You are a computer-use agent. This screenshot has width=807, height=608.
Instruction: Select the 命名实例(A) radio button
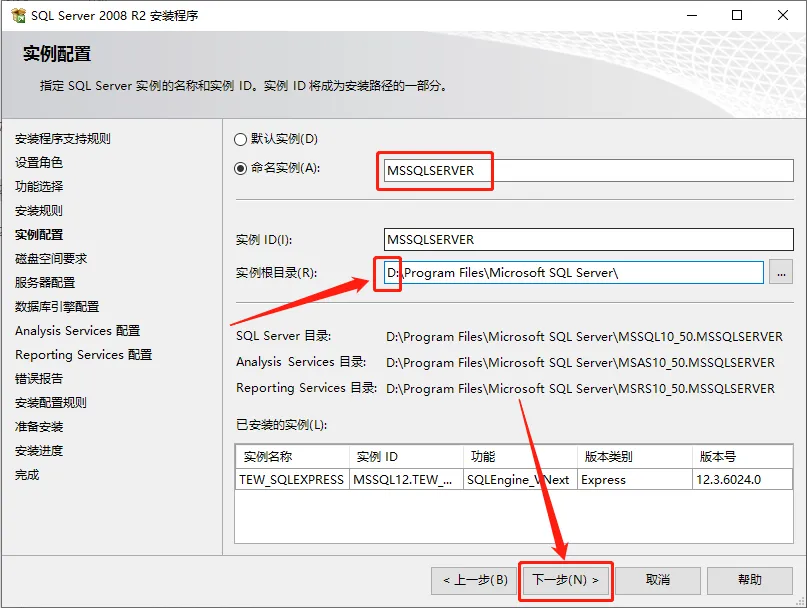[240, 168]
